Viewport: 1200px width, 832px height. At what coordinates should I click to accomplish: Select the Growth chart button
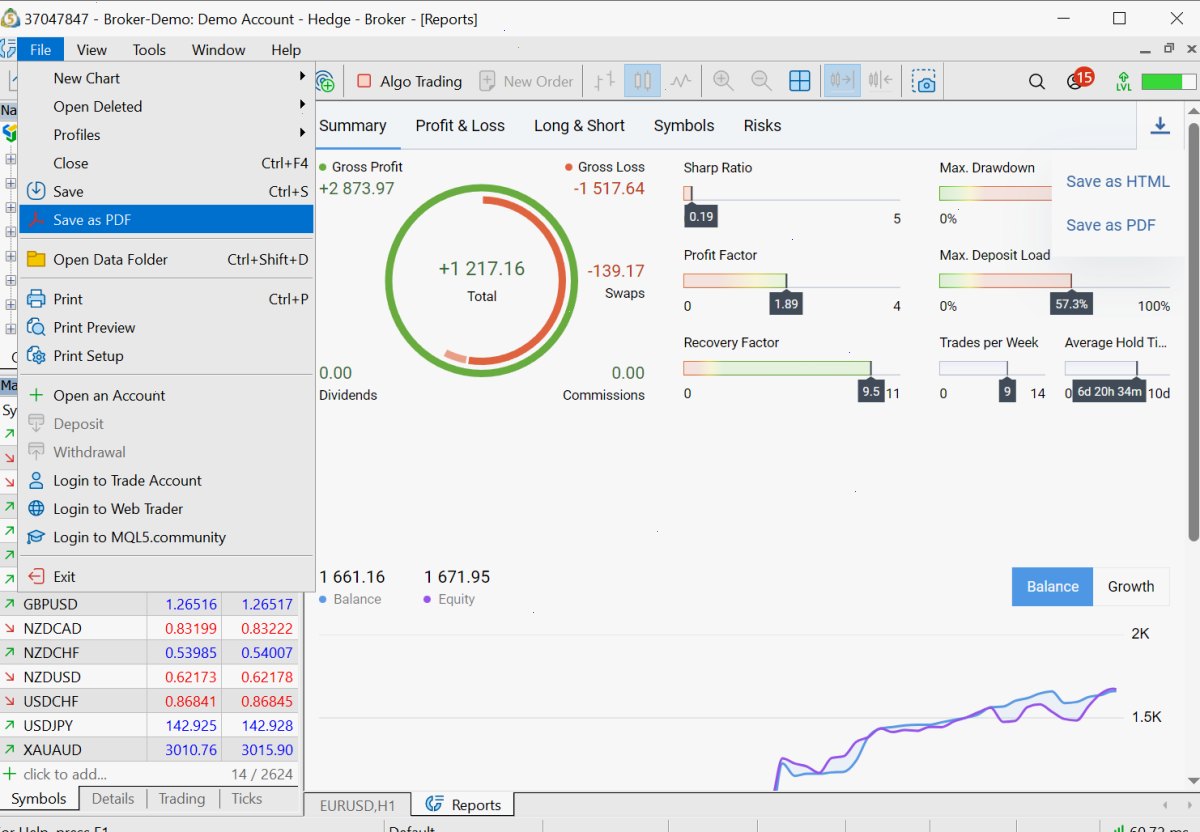point(1131,586)
